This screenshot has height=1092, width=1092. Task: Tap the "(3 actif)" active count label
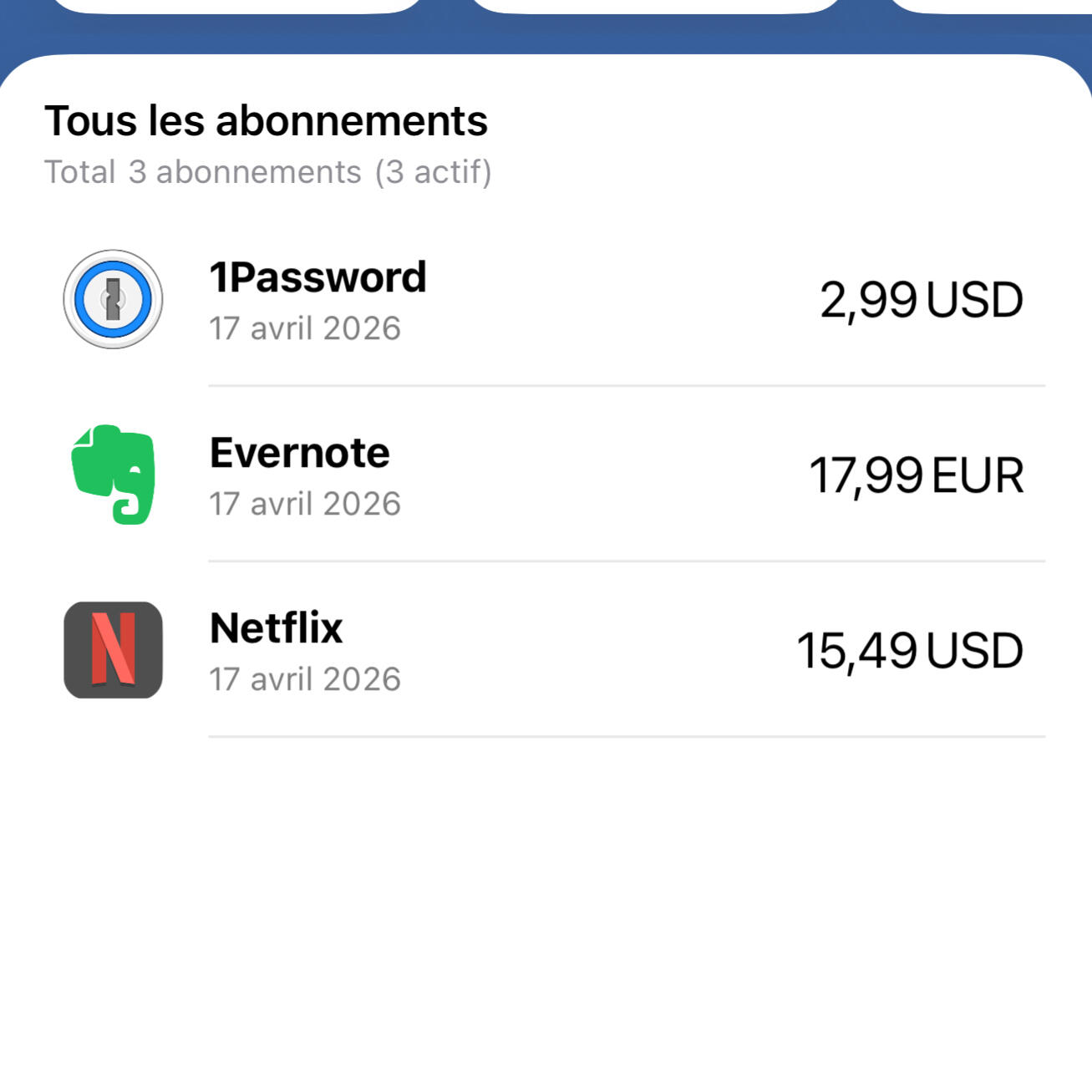point(433,172)
